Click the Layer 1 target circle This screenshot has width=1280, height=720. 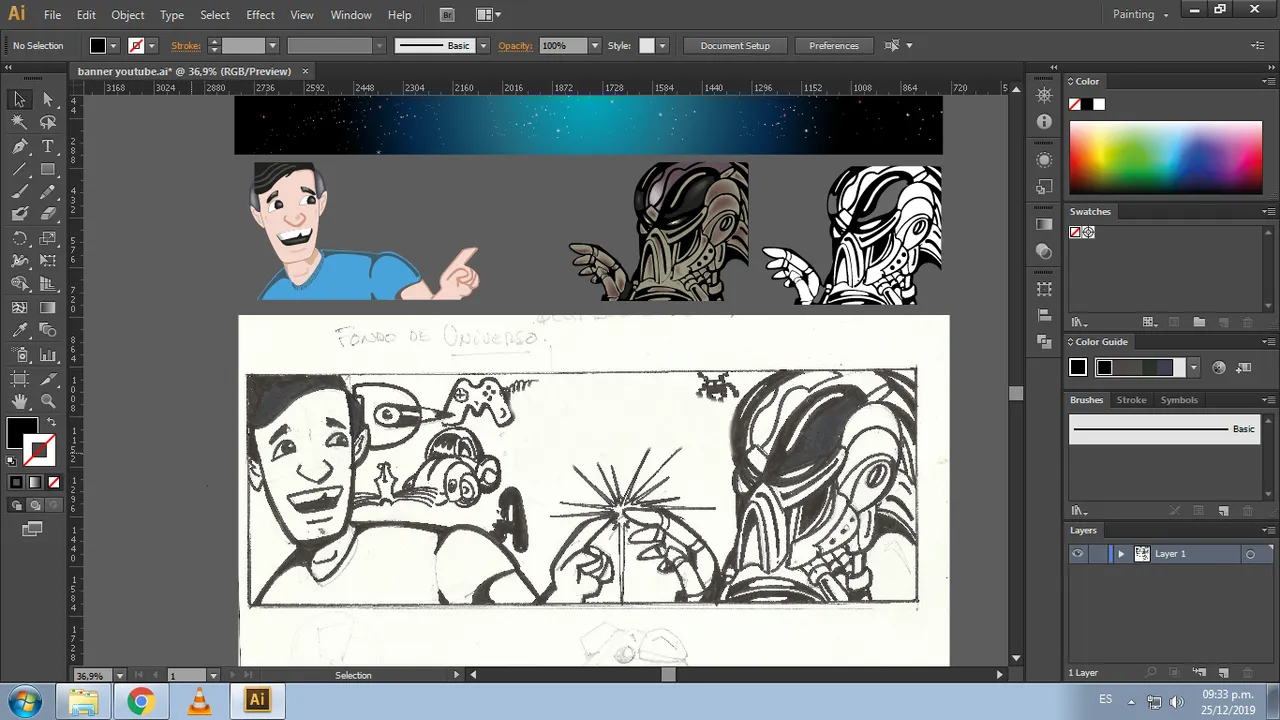point(1250,554)
